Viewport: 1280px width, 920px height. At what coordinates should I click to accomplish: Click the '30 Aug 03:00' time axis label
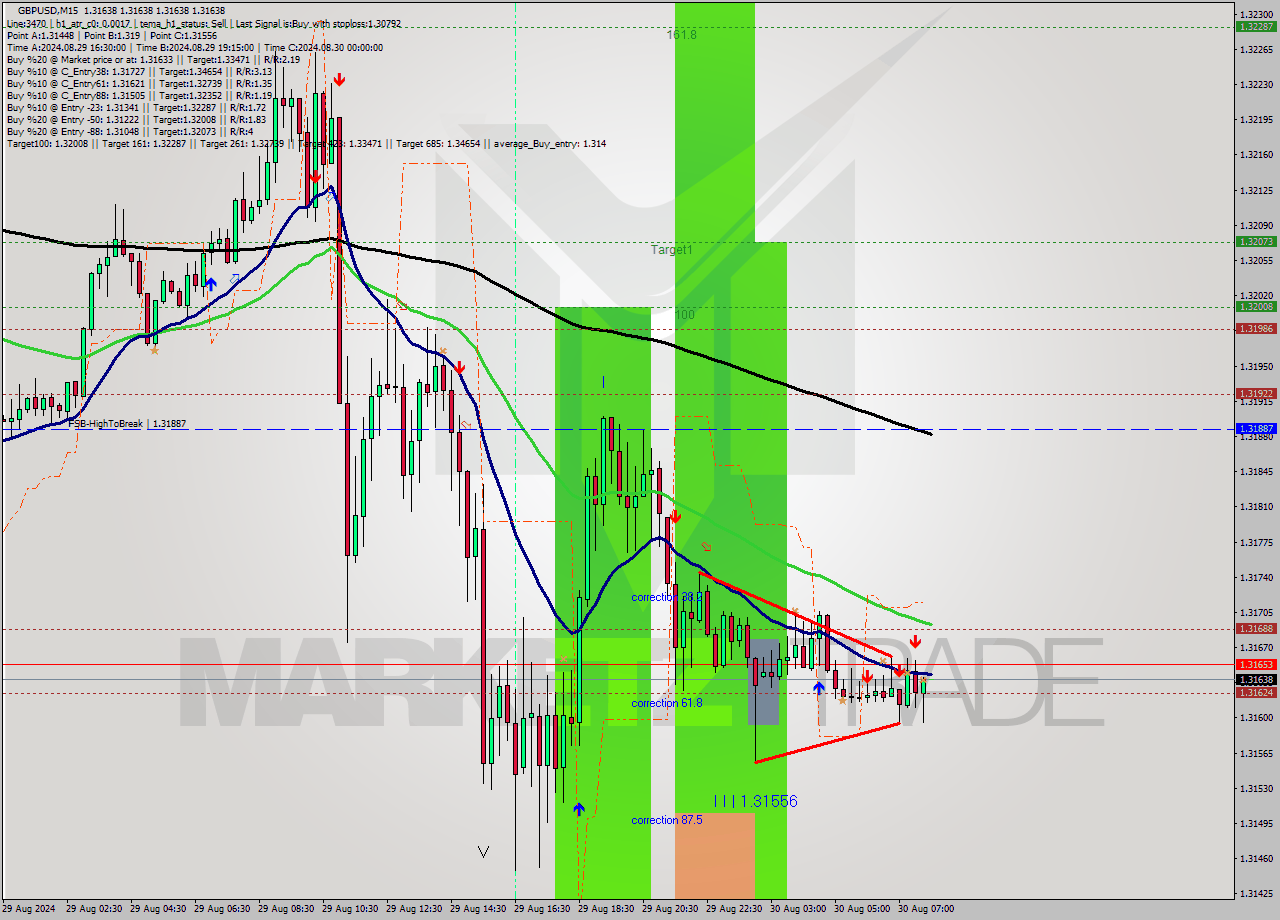pos(799,909)
